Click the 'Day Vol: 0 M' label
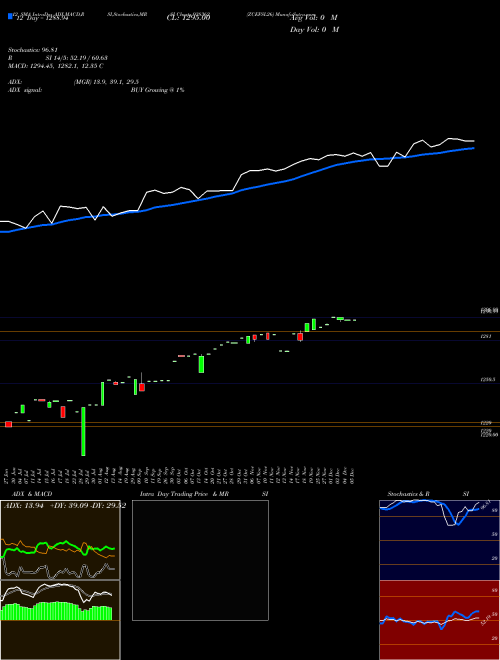The width and height of the screenshot is (500, 660). tap(315, 29)
